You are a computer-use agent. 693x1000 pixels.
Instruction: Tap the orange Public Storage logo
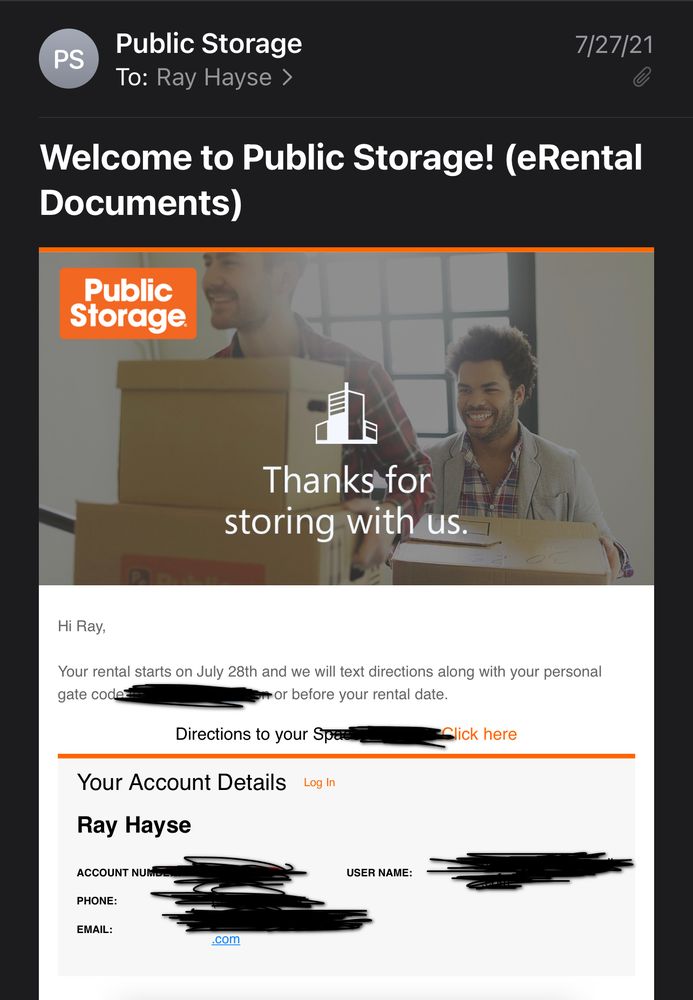[x=128, y=304]
